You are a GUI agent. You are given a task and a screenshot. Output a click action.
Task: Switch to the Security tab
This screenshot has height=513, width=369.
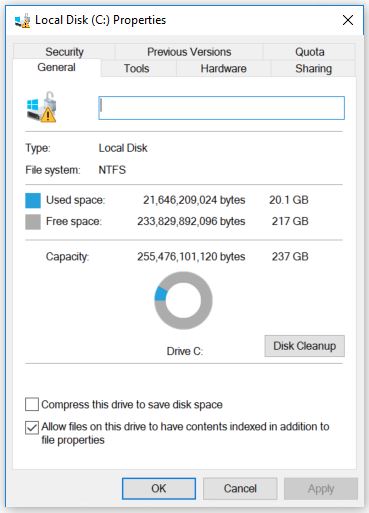pos(64,52)
